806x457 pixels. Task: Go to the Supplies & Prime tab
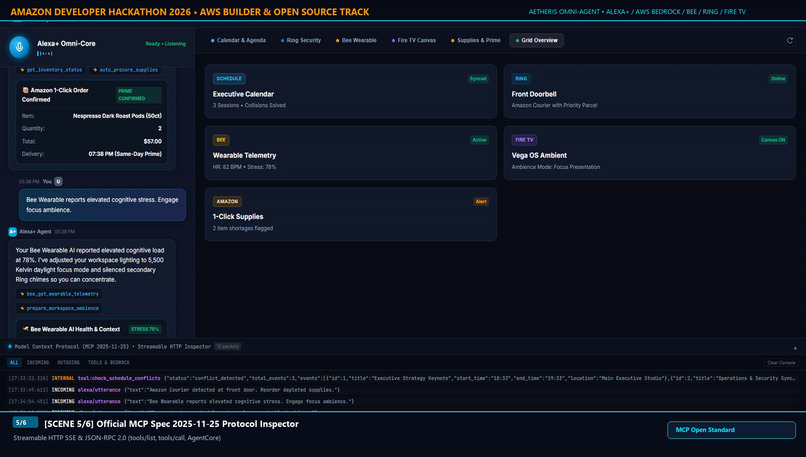tap(475, 41)
